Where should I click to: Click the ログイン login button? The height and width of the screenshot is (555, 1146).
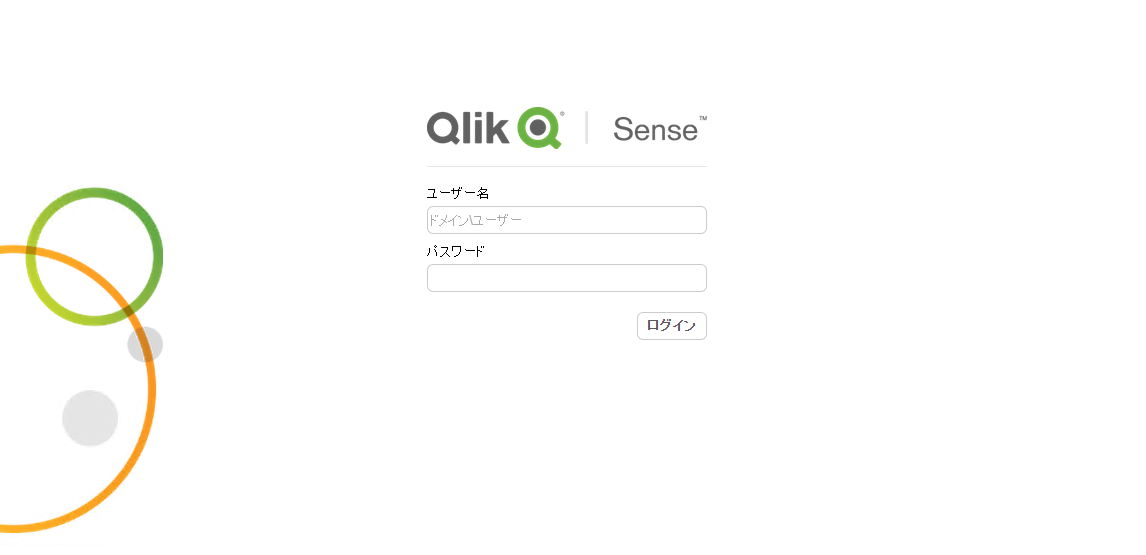click(672, 326)
